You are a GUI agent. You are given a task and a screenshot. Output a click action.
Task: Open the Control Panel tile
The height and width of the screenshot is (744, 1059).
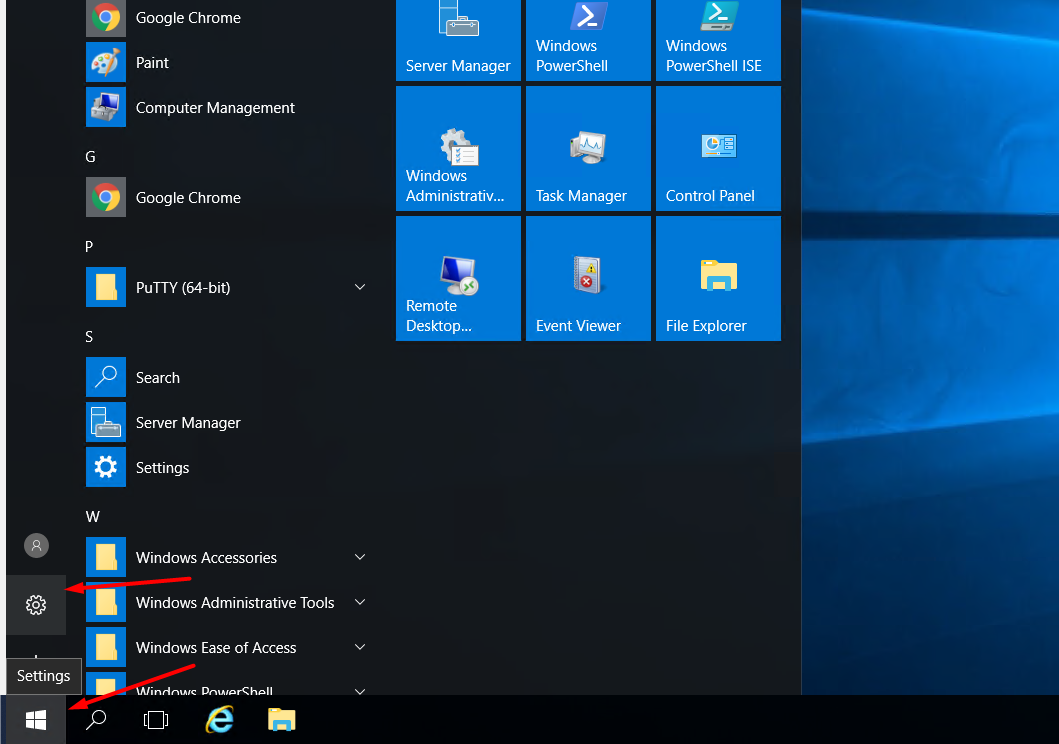718,148
